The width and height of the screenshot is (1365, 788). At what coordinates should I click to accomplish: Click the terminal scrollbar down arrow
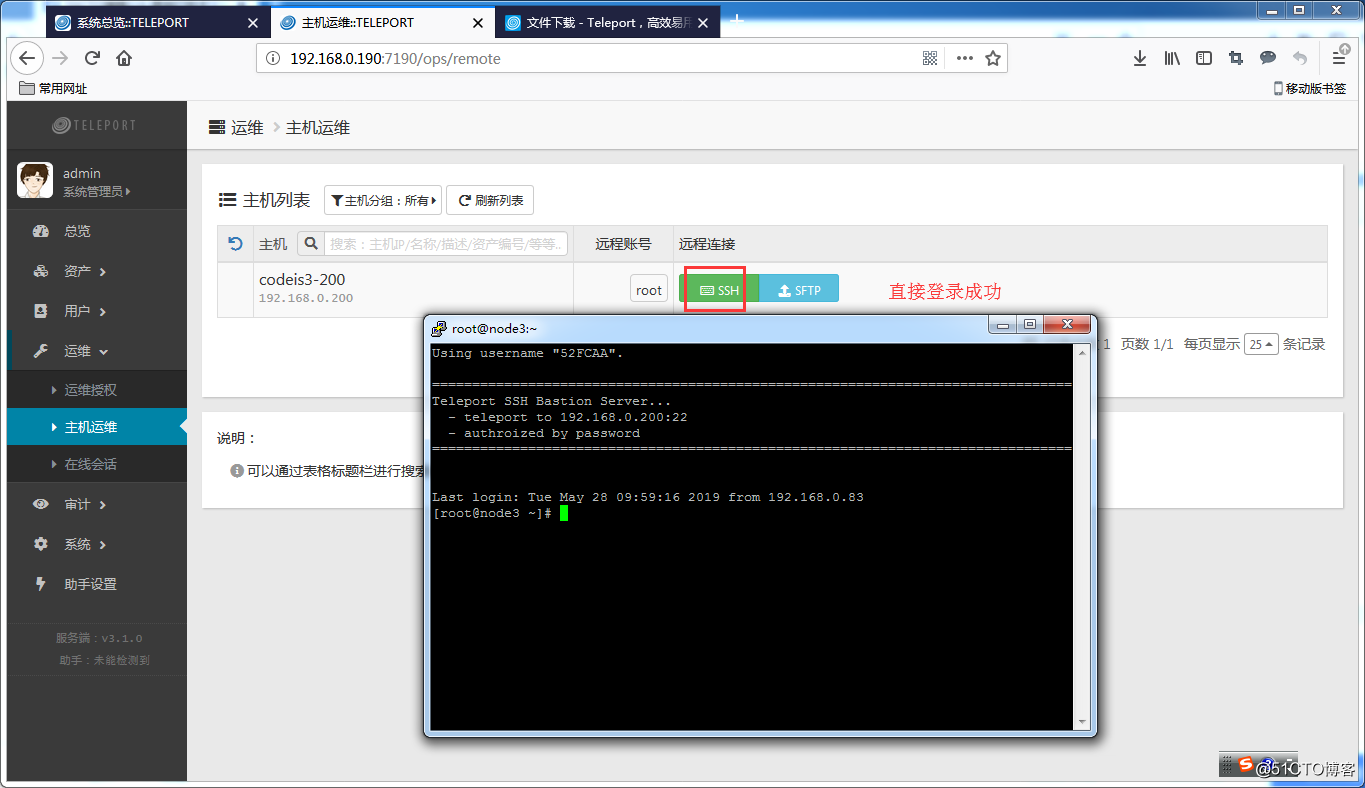click(x=1081, y=723)
